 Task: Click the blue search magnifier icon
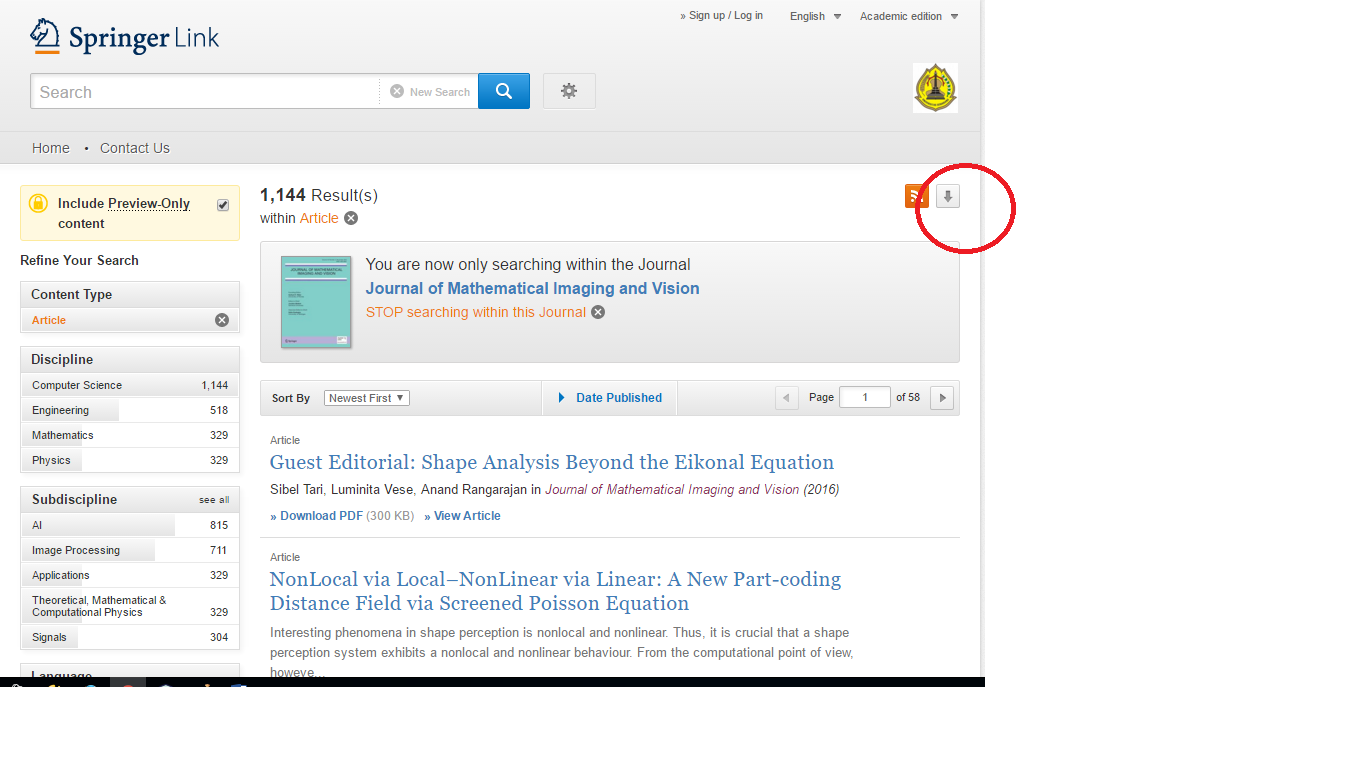coord(503,90)
